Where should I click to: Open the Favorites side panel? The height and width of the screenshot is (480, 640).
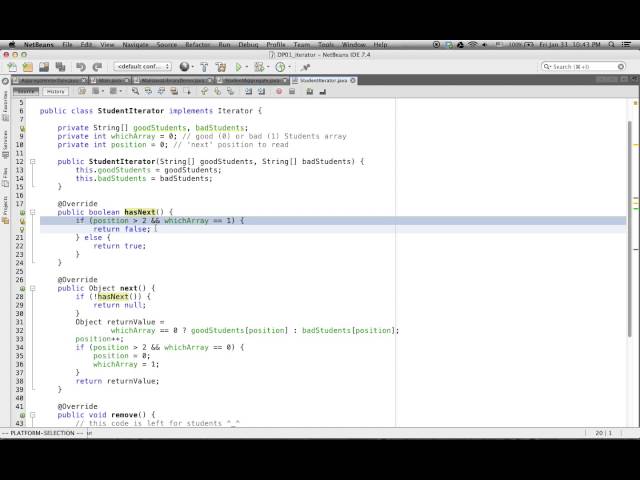5,106
